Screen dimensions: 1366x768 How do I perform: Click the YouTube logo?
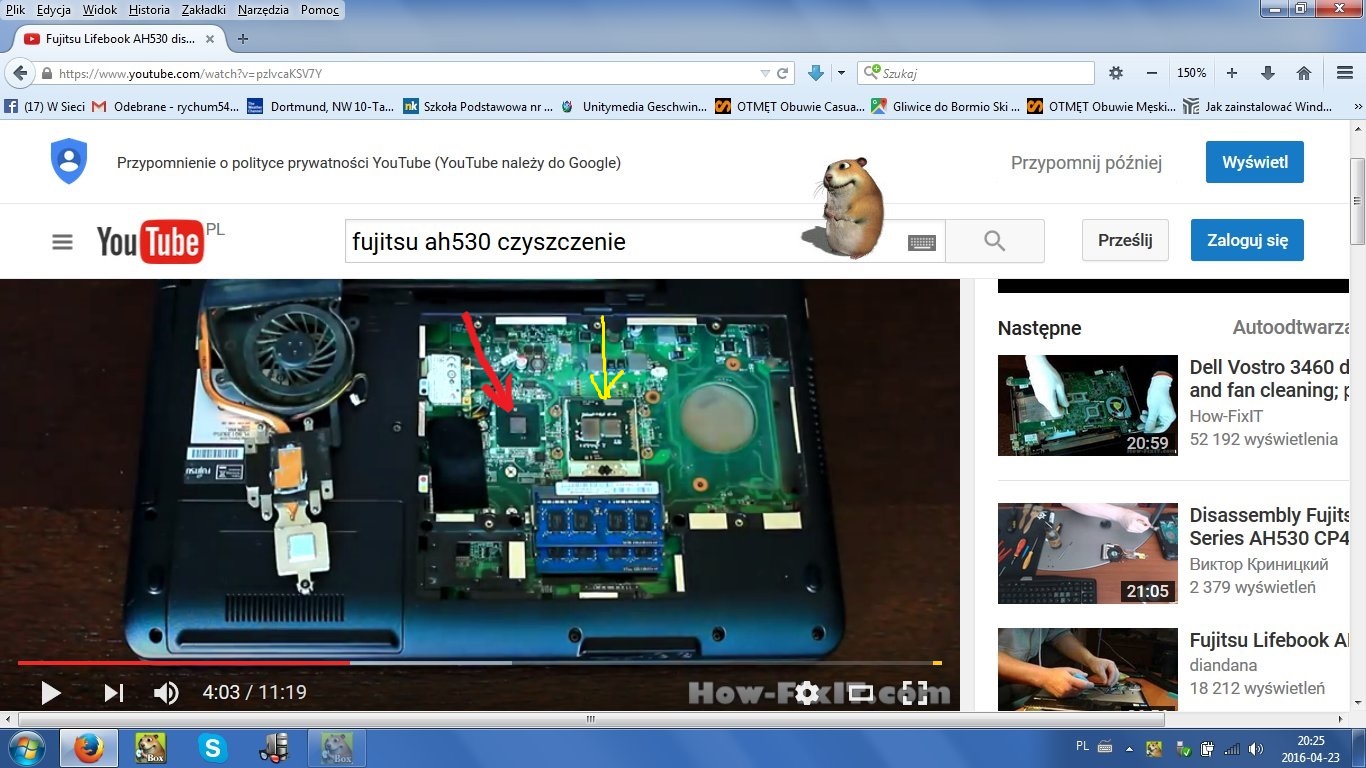tap(150, 242)
